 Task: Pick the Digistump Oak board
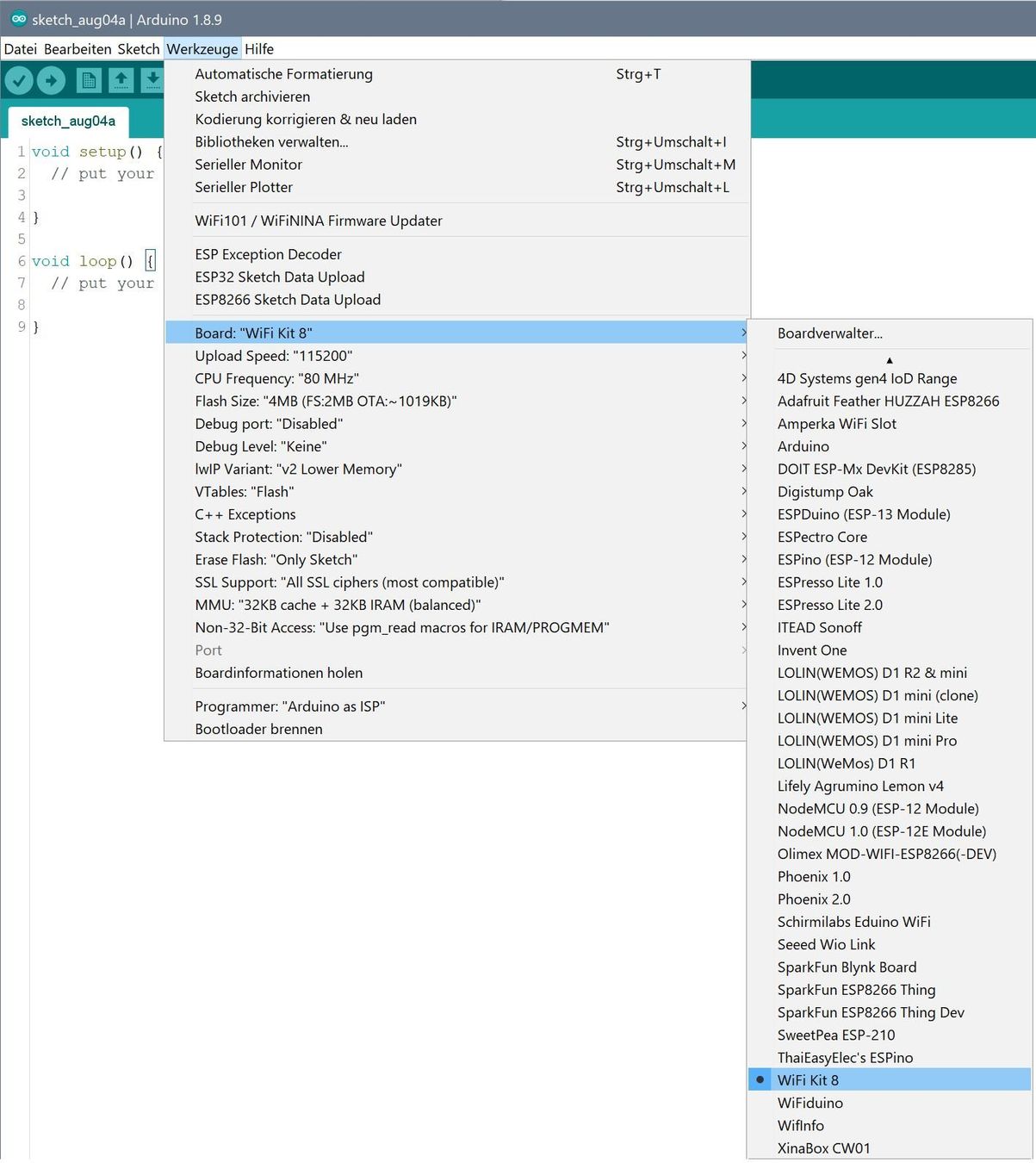pyautogui.click(x=889, y=492)
